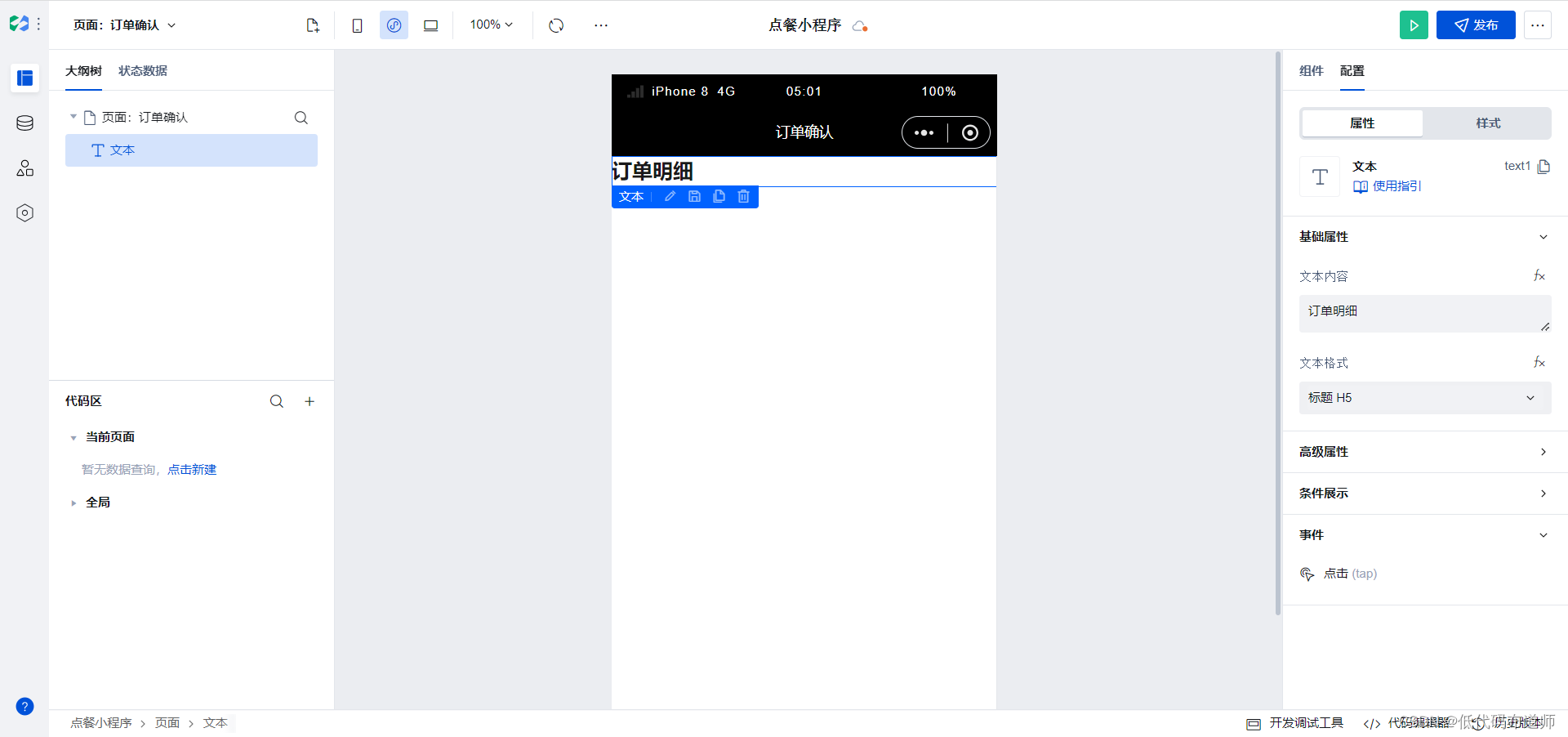Switch to the 组件 tab
1568x737 pixels.
point(1312,71)
